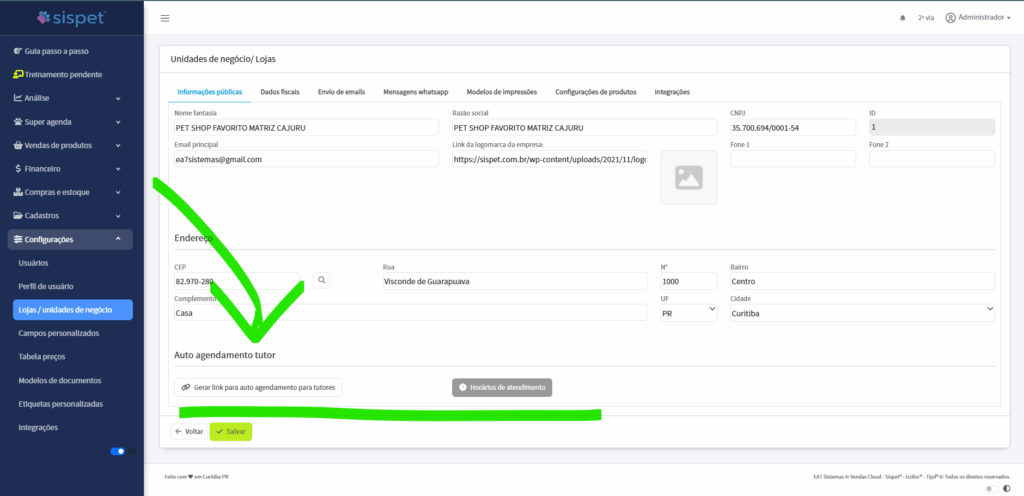Screen dimensions: 1024x496
Task: Click the hamburger menu icon
Action: point(165,18)
